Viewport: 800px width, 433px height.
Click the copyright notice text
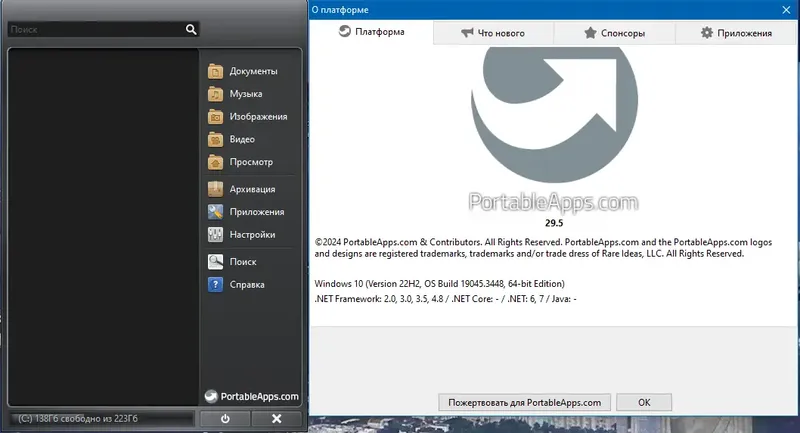point(543,248)
